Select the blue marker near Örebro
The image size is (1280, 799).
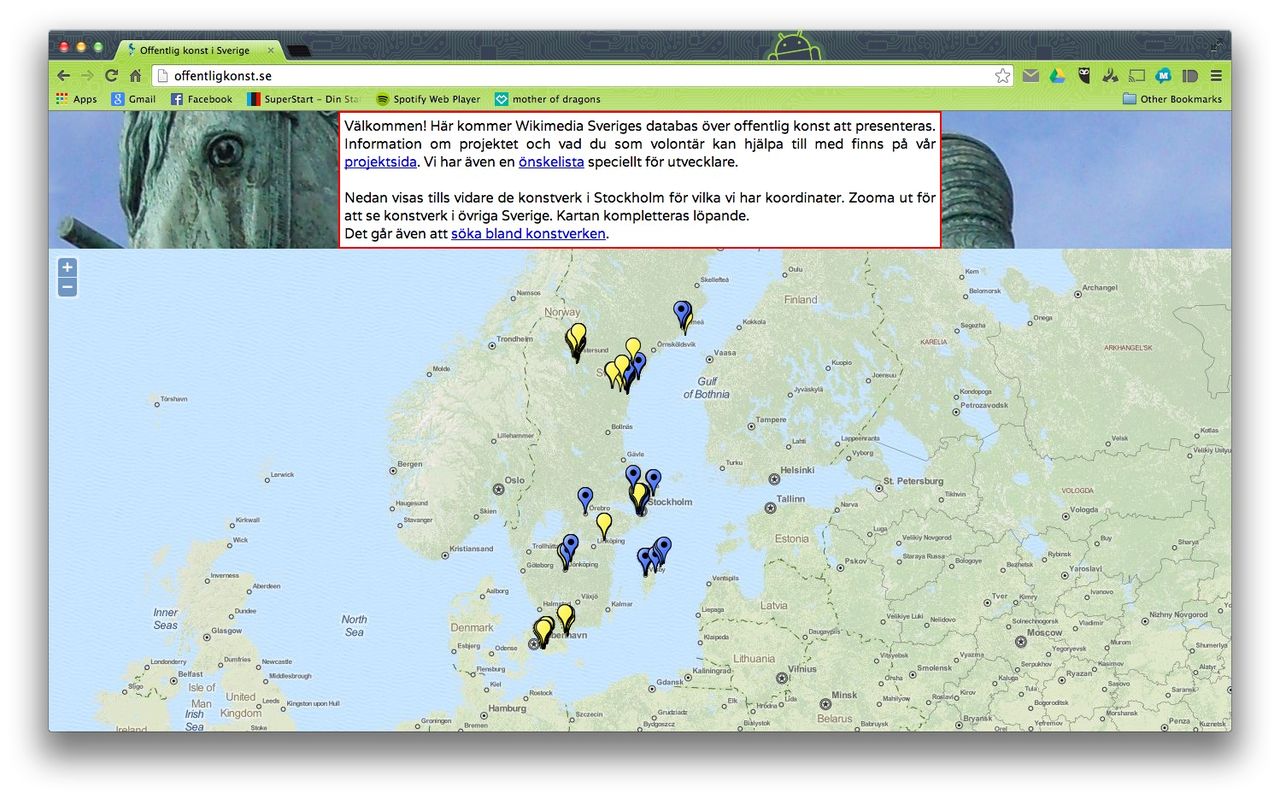tap(585, 498)
